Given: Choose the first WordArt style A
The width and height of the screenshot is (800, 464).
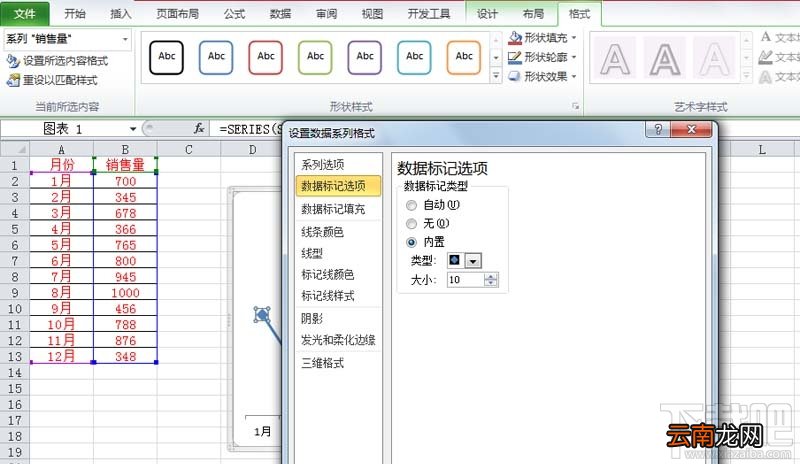Looking at the screenshot, I should pyautogui.click(x=615, y=58).
